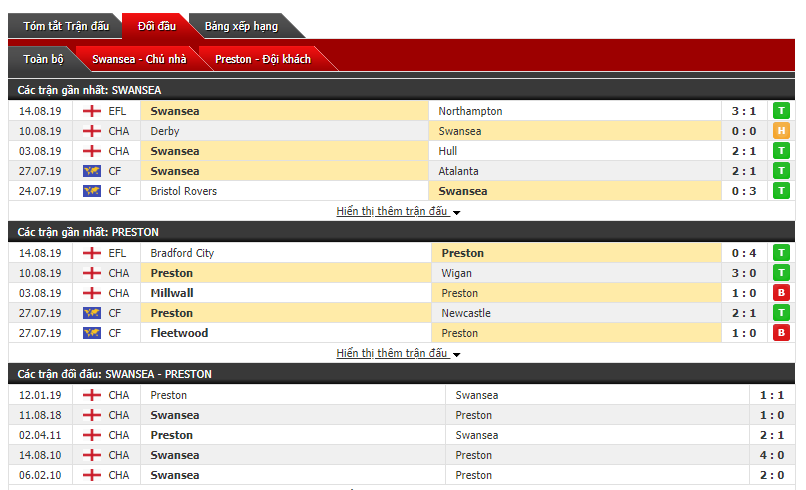The width and height of the screenshot is (806, 490).
Task: Click the orange H badge for Derby vs Swansea
Action: (x=781, y=131)
